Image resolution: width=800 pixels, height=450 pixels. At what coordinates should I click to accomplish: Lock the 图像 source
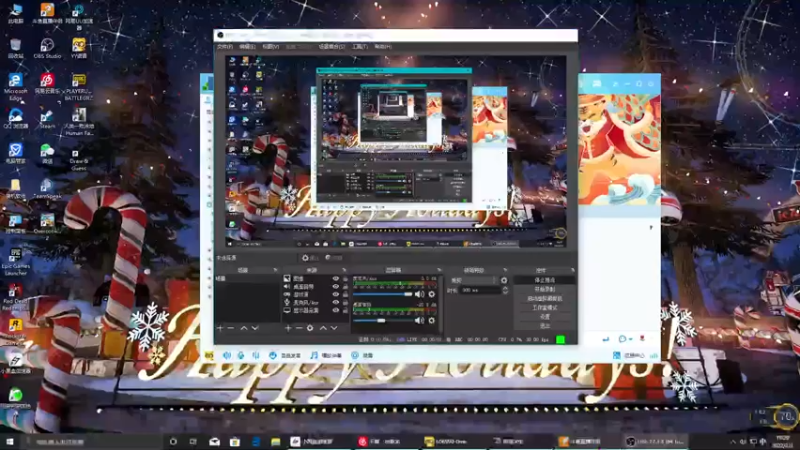click(x=345, y=279)
